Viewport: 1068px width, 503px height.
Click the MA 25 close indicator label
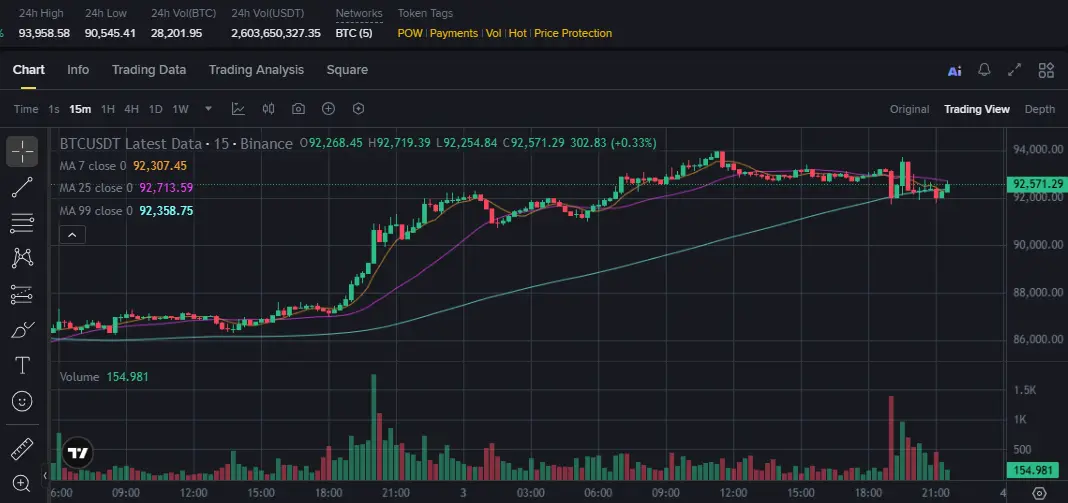[96, 188]
